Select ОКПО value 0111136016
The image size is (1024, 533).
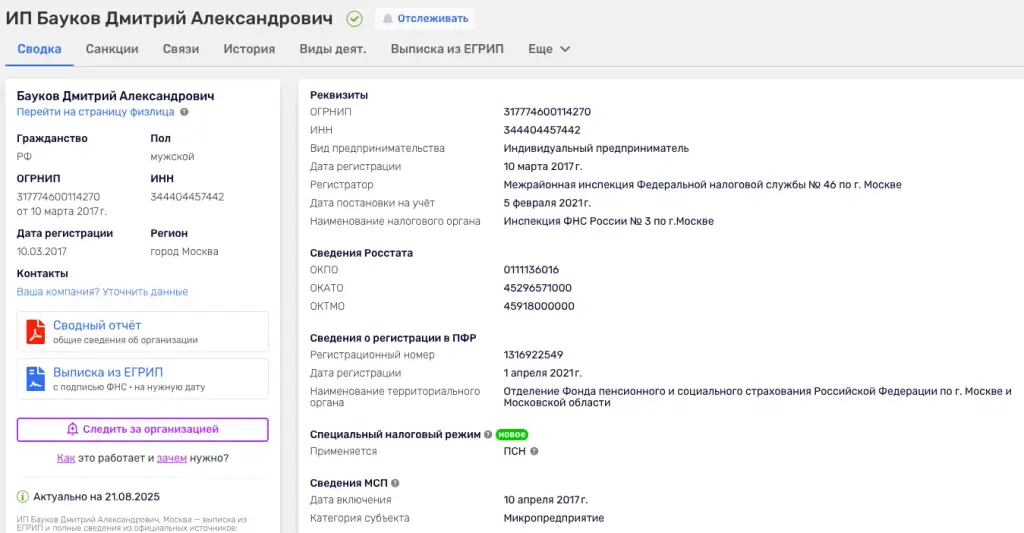[x=531, y=270]
